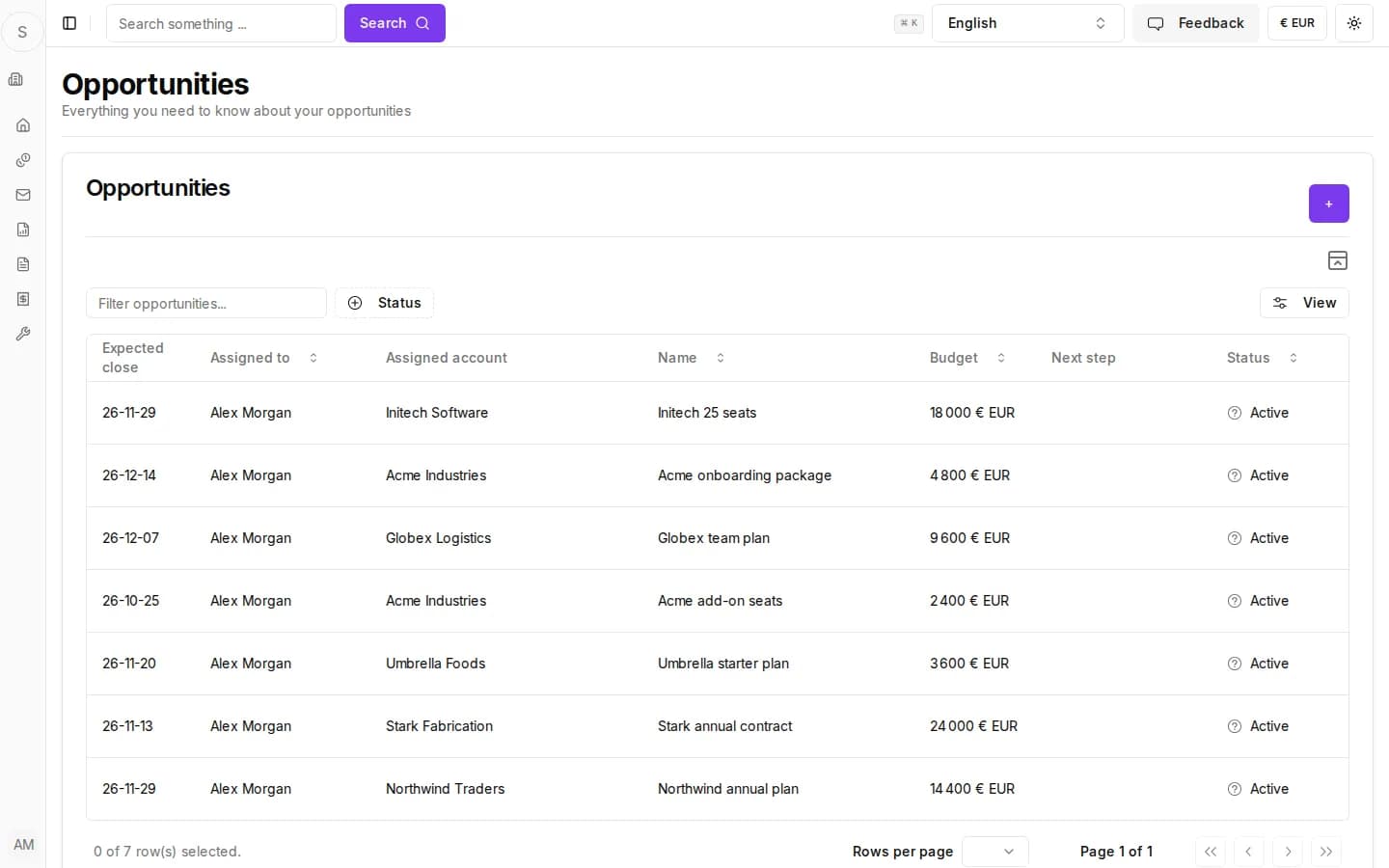The width and height of the screenshot is (1389, 868).
Task: Click the purple Search button
Action: (x=395, y=23)
